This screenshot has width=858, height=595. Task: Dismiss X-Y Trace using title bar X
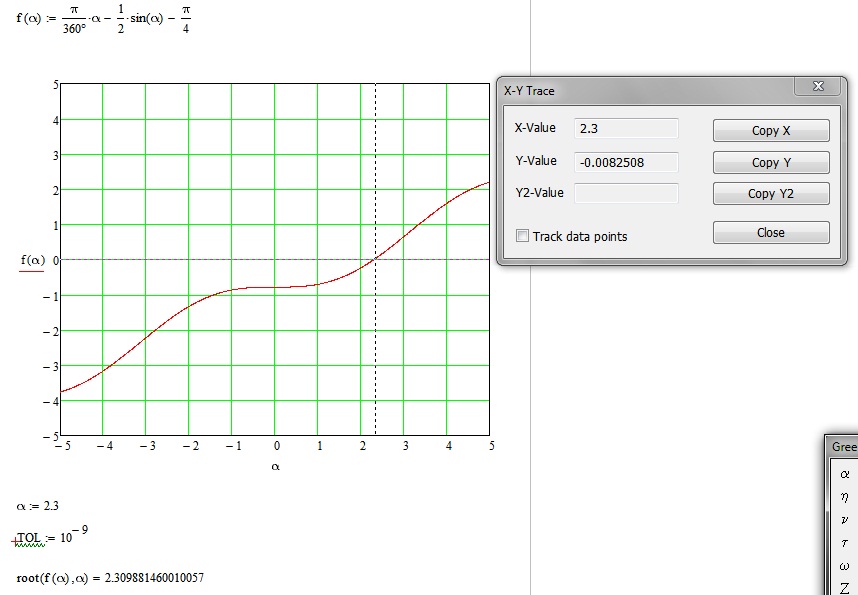818,87
